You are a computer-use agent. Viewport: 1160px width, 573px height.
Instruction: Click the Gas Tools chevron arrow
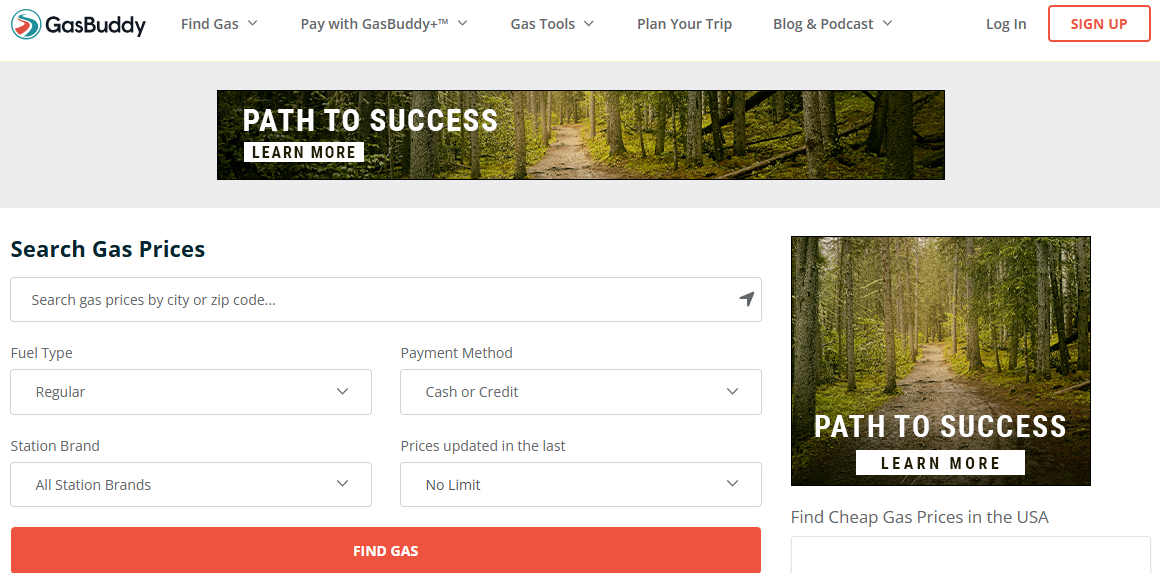[x=589, y=24]
